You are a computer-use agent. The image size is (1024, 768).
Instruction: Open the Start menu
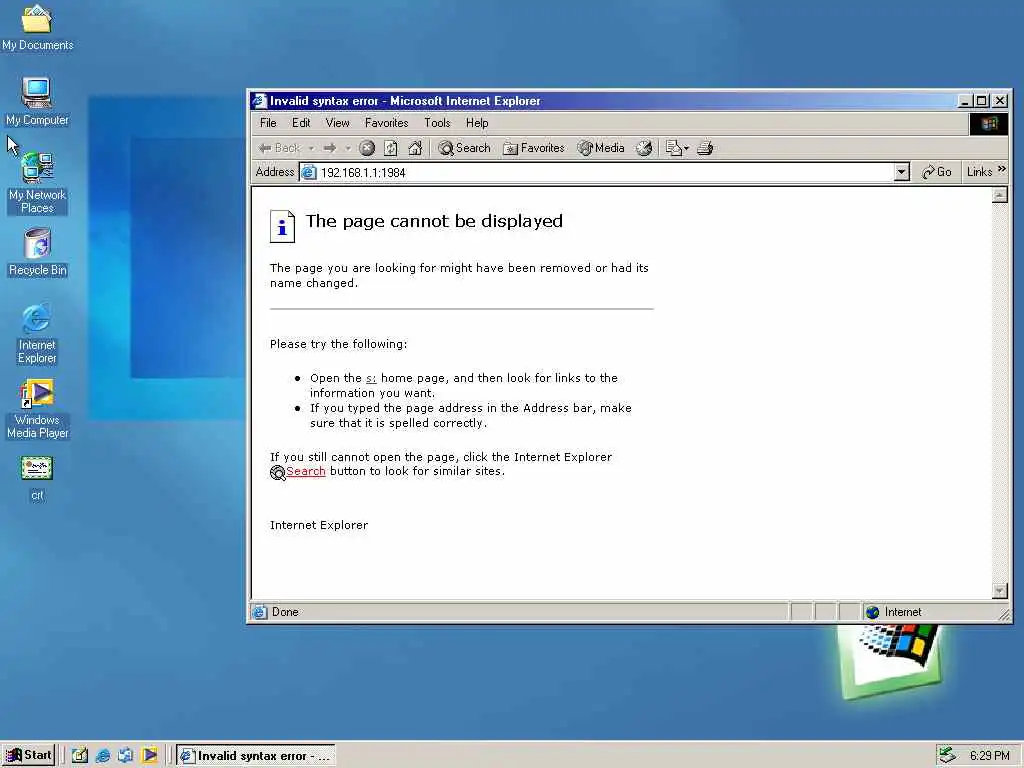pos(29,756)
